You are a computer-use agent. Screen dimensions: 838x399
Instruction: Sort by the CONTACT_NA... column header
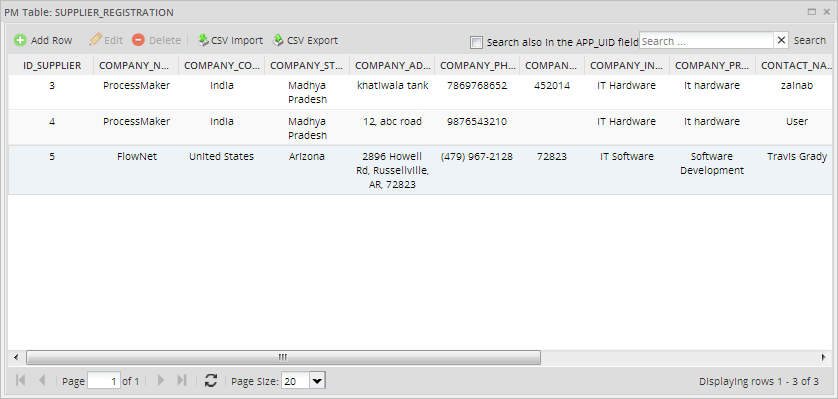click(796, 65)
